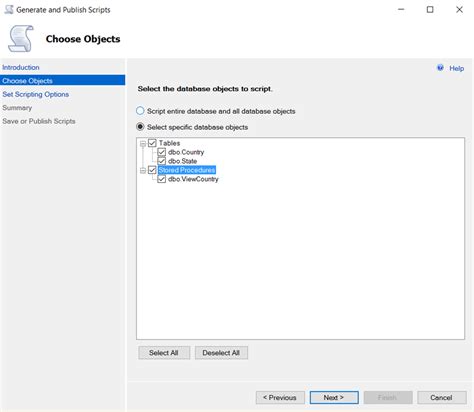This screenshot has height=412, width=474.
Task: Collapse the Stored Procedures tree node
Action: [x=143, y=170]
